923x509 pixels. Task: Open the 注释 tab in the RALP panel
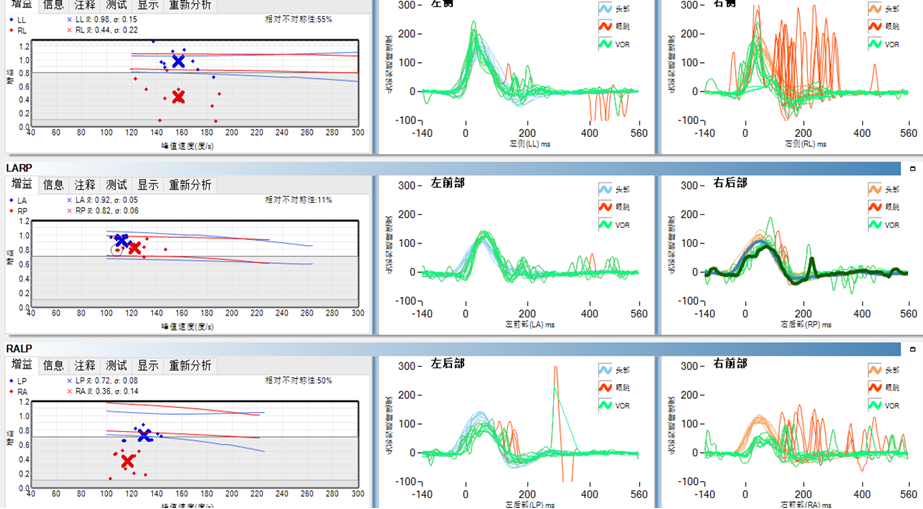pos(85,365)
